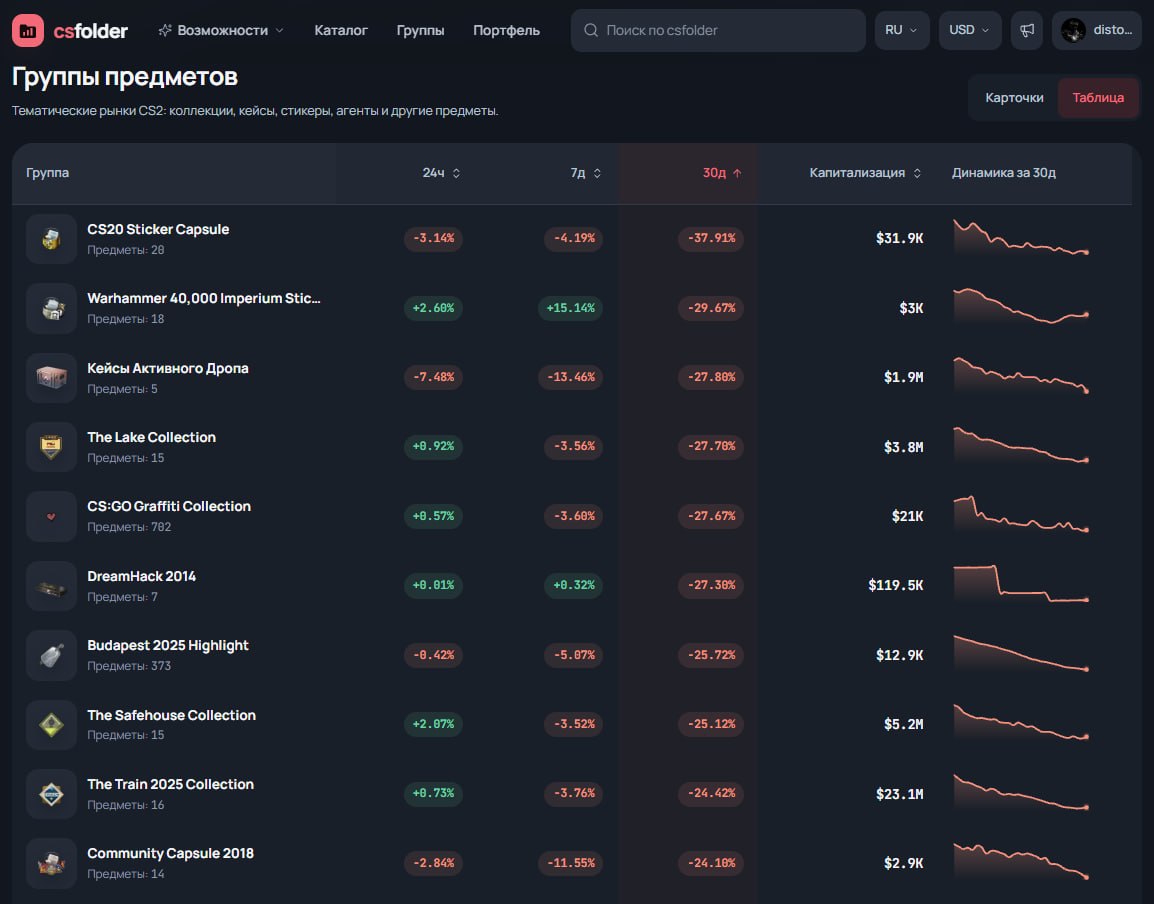Image resolution: width=1154 pixels, height=904 pixels.
Task: Click the CS20 Sticker Capsule 30-day sparkline
Action: pos(1021,239)
